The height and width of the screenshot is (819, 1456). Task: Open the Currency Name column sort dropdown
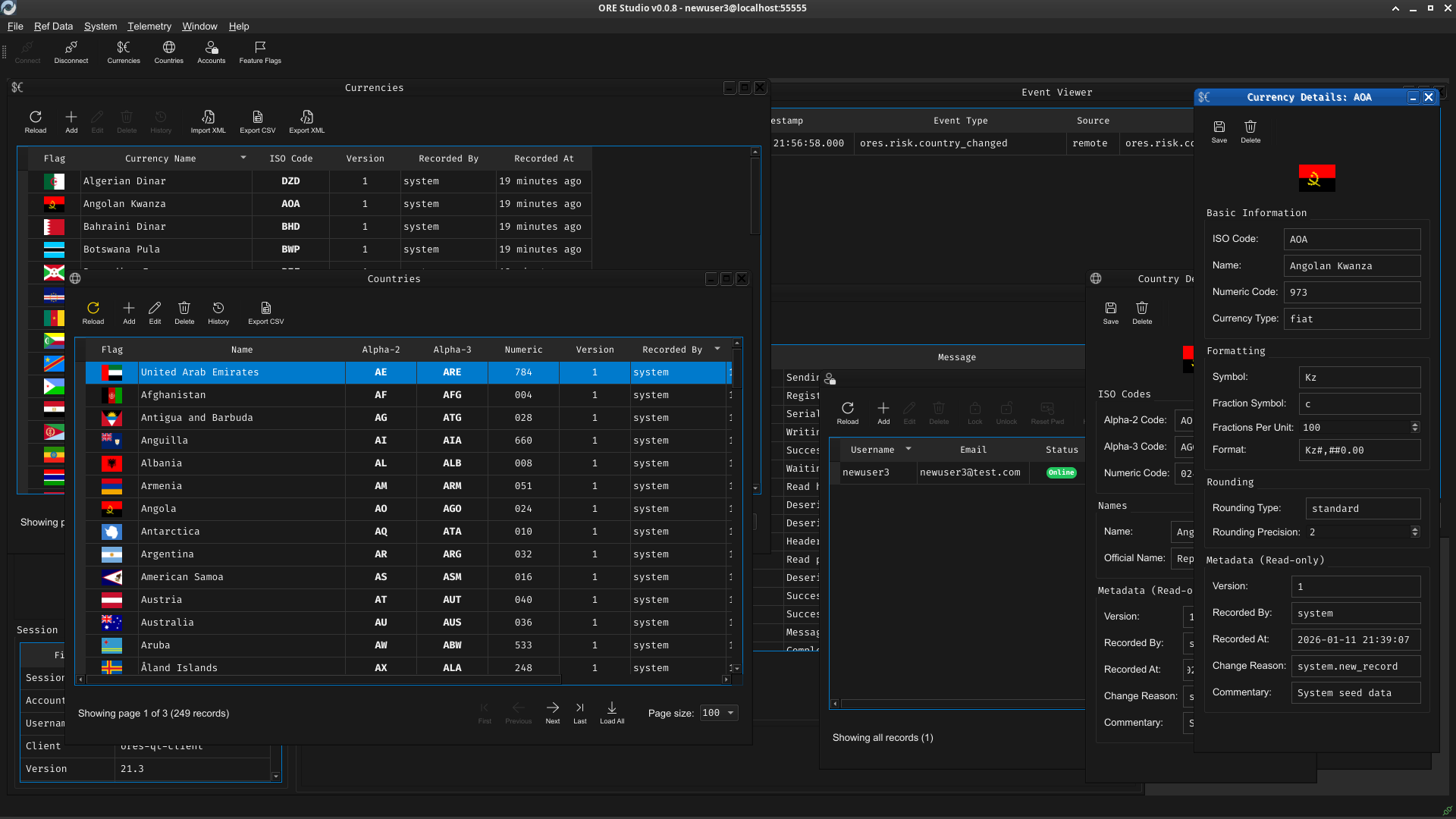pos(243,158)
